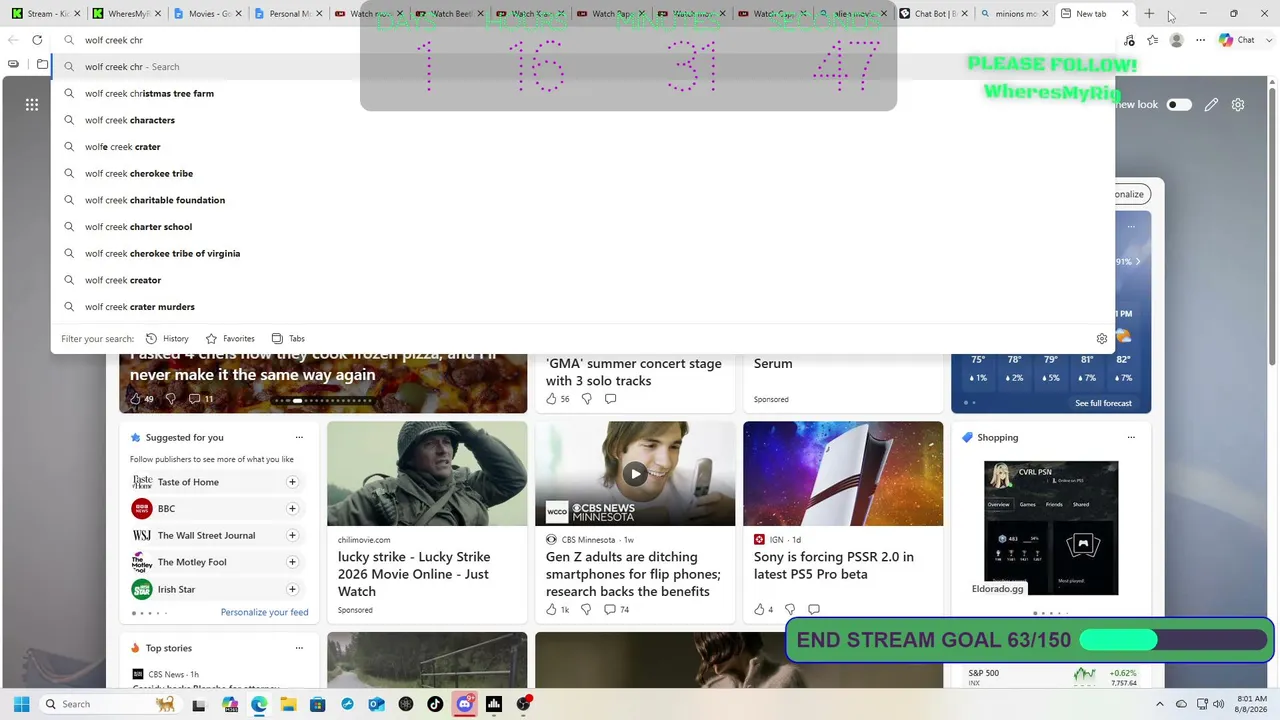Open the apps grid launcher icon
The width and height of the screenshot is (1280, 720).
[x=32, y=104]
